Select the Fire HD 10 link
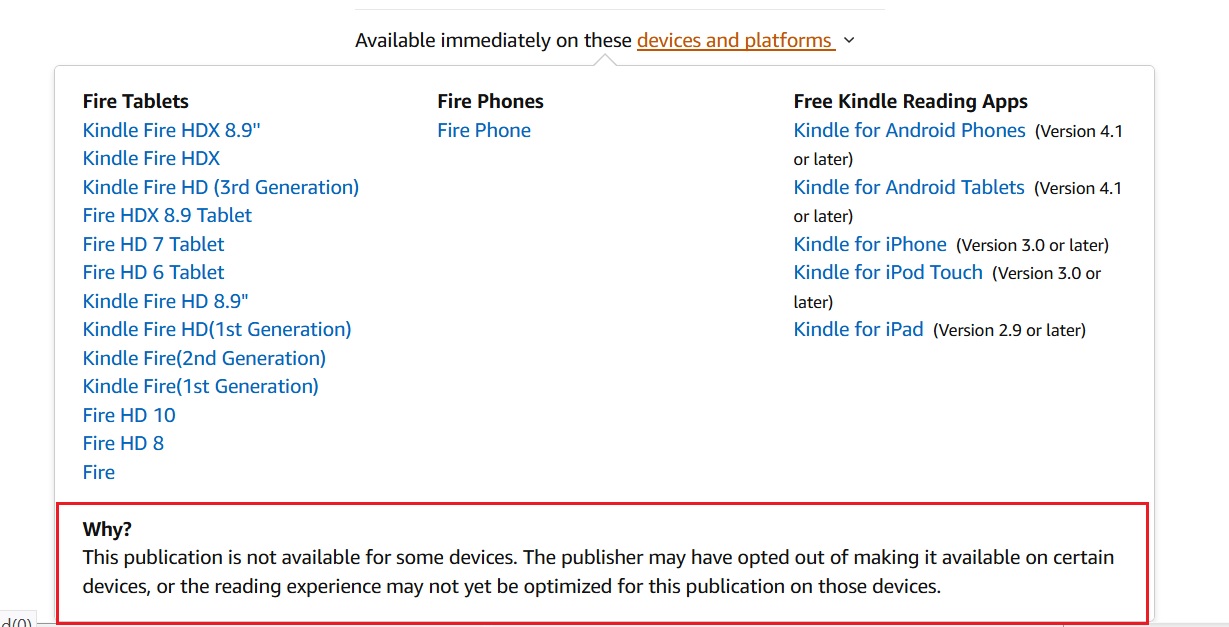Image resolution: width=1229 pixels, height=627 pixels. pyautogui.click(x=128, y=415)
